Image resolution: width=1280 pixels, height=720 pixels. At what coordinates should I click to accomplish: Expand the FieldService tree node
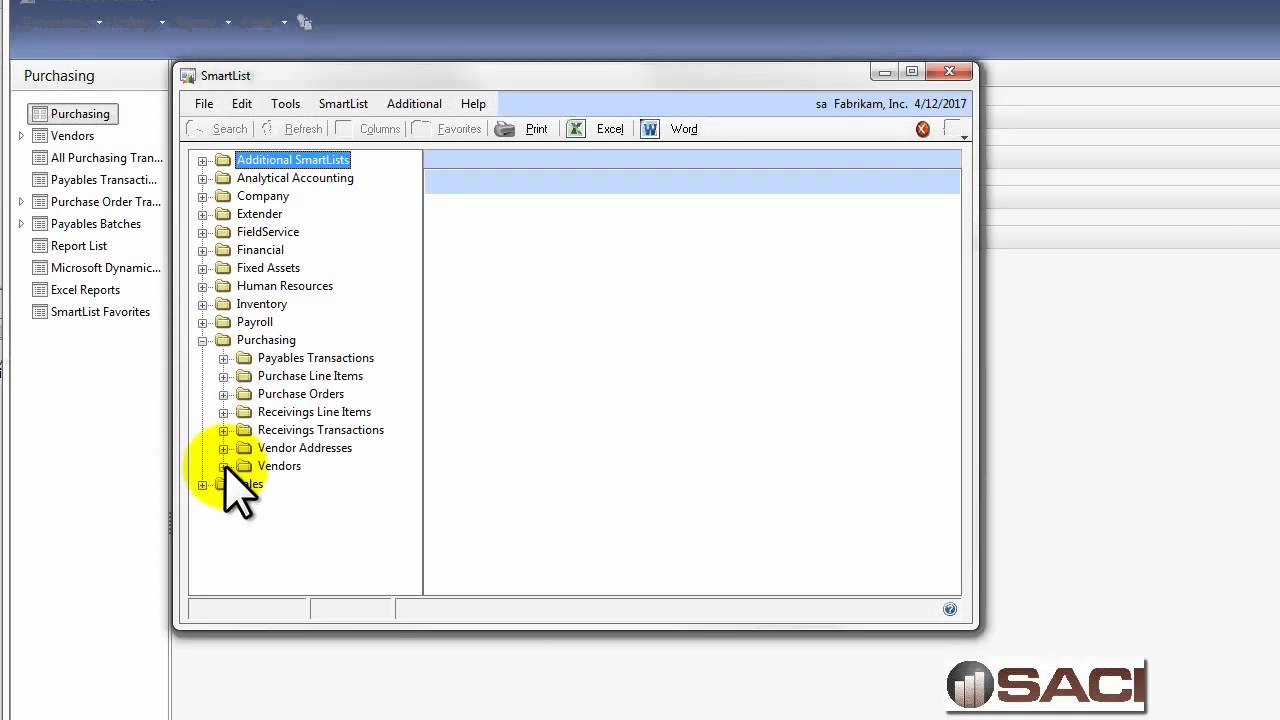[203, 233]
